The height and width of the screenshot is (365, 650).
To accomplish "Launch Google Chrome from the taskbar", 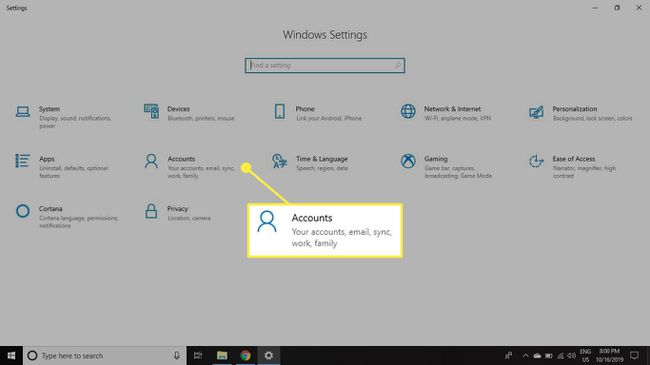I will pyautogui.click(x=245, y=355).
